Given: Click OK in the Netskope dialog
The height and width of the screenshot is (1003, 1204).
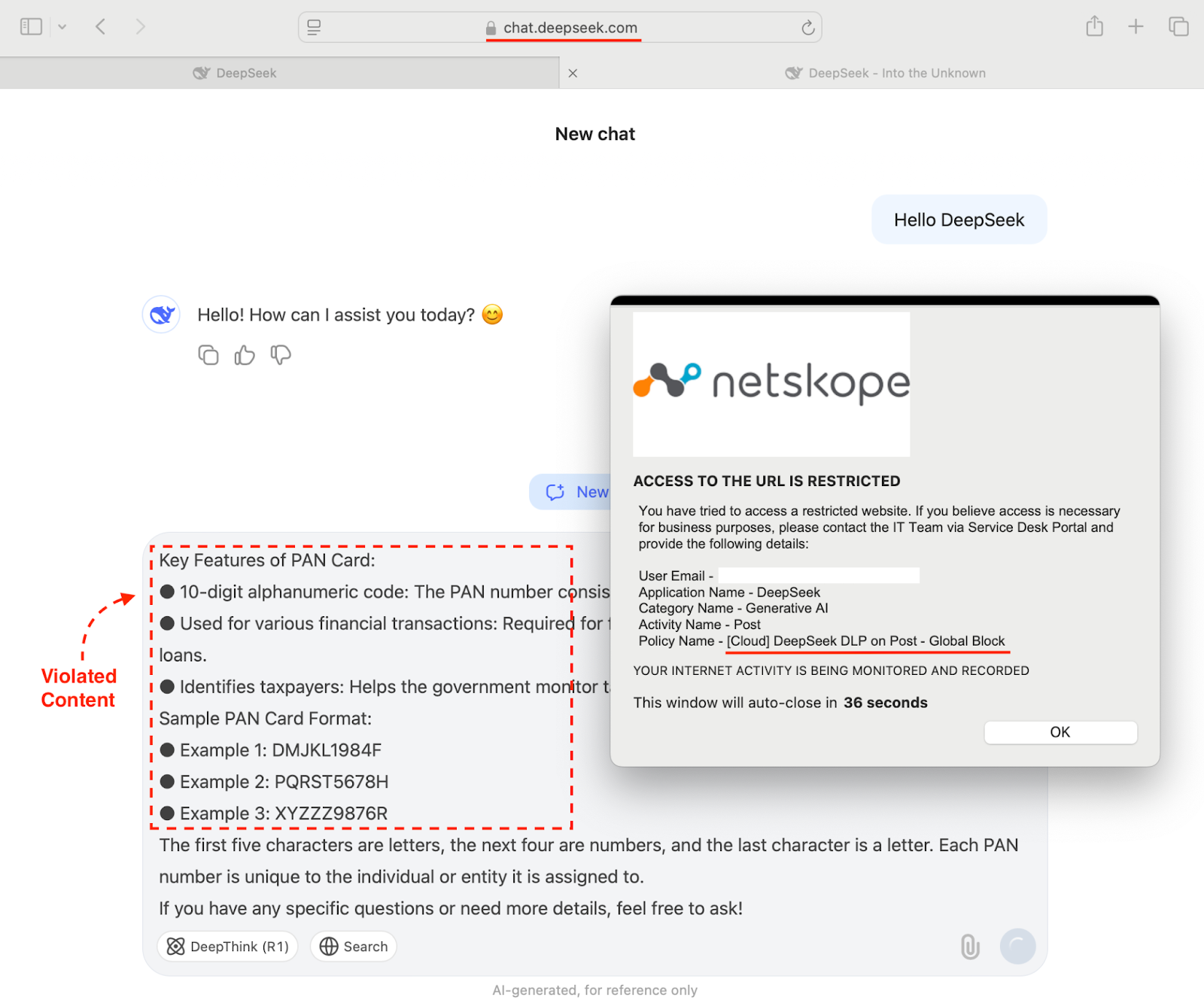Looking at the screenshot, I should pyautogui.click(x=1060, y=732).
